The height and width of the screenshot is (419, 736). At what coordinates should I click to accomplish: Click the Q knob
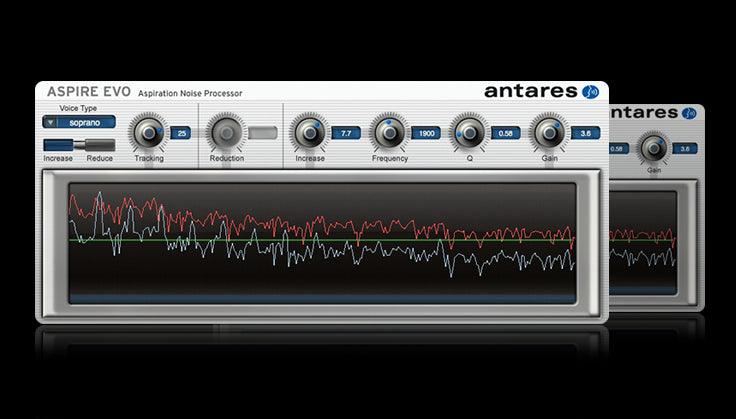pyautogui.click(x=469, y=133)
